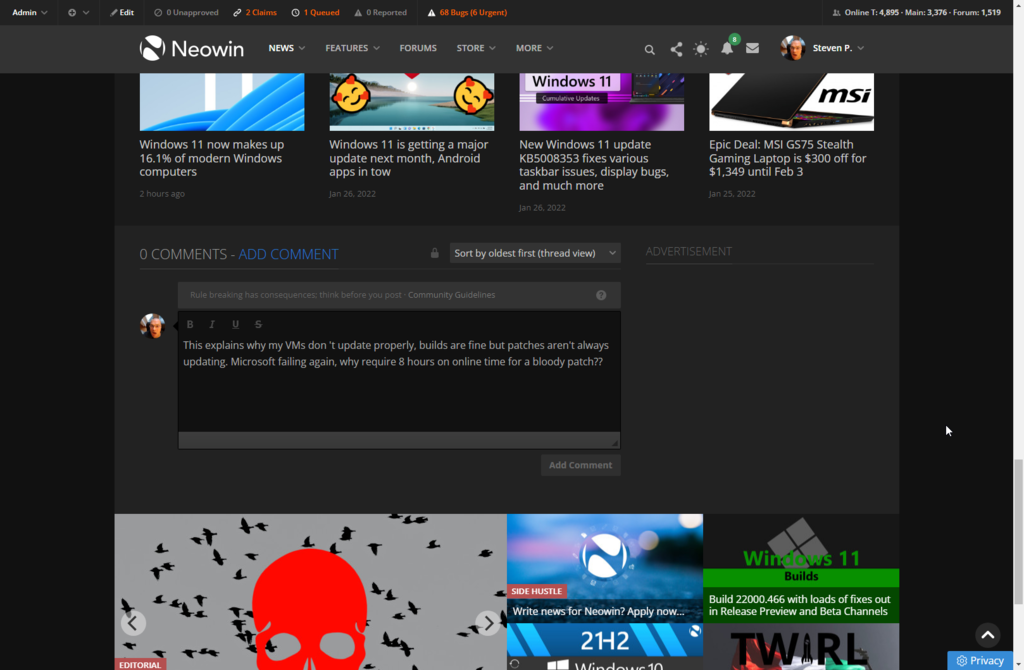The image size is (1024, 670).
Task: Click the help question mark icon
Action: tap(601, 295)
